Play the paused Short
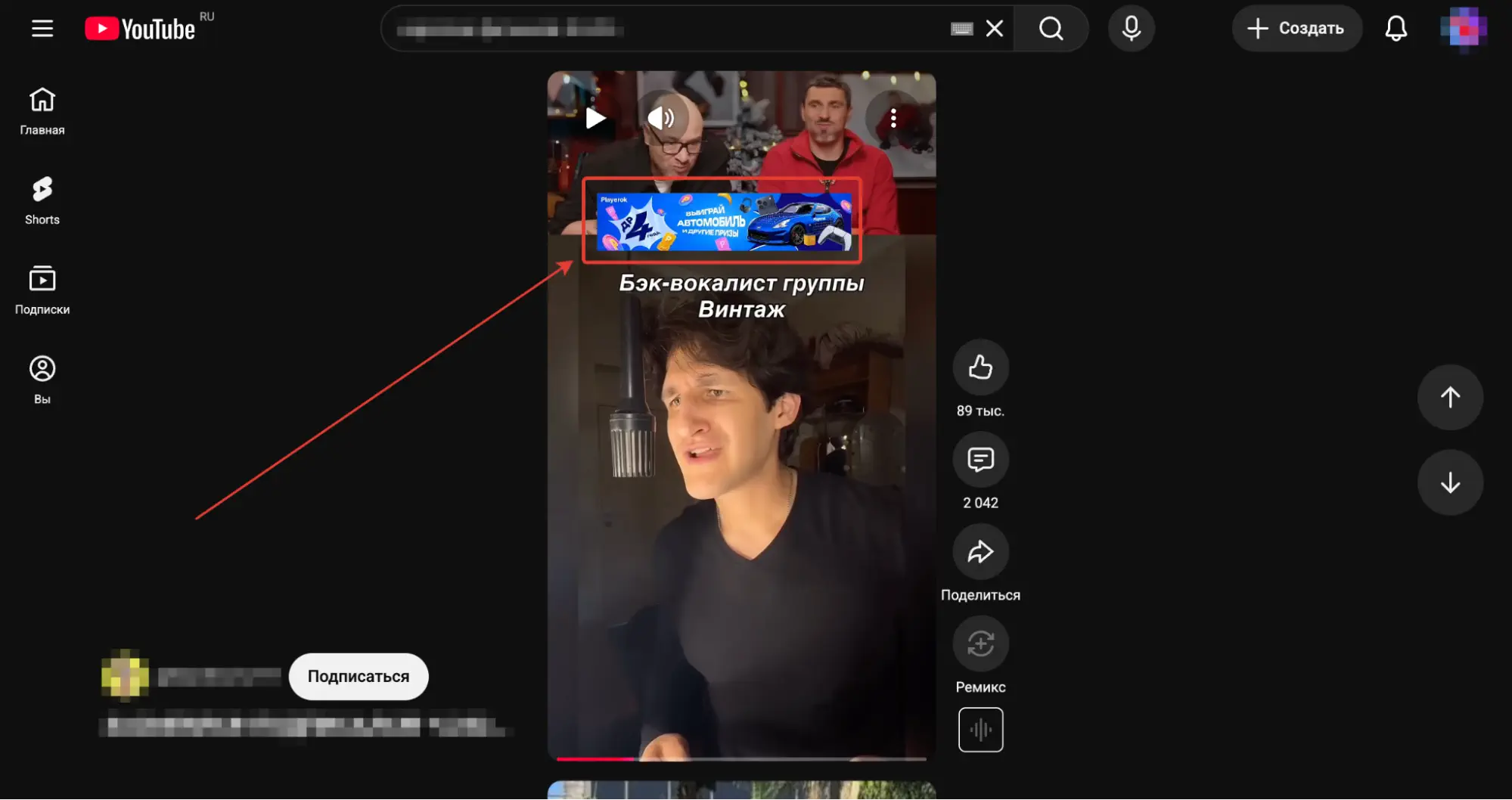Image resolution: width=1512 pixels, height=800 pixels. point(596,118)
